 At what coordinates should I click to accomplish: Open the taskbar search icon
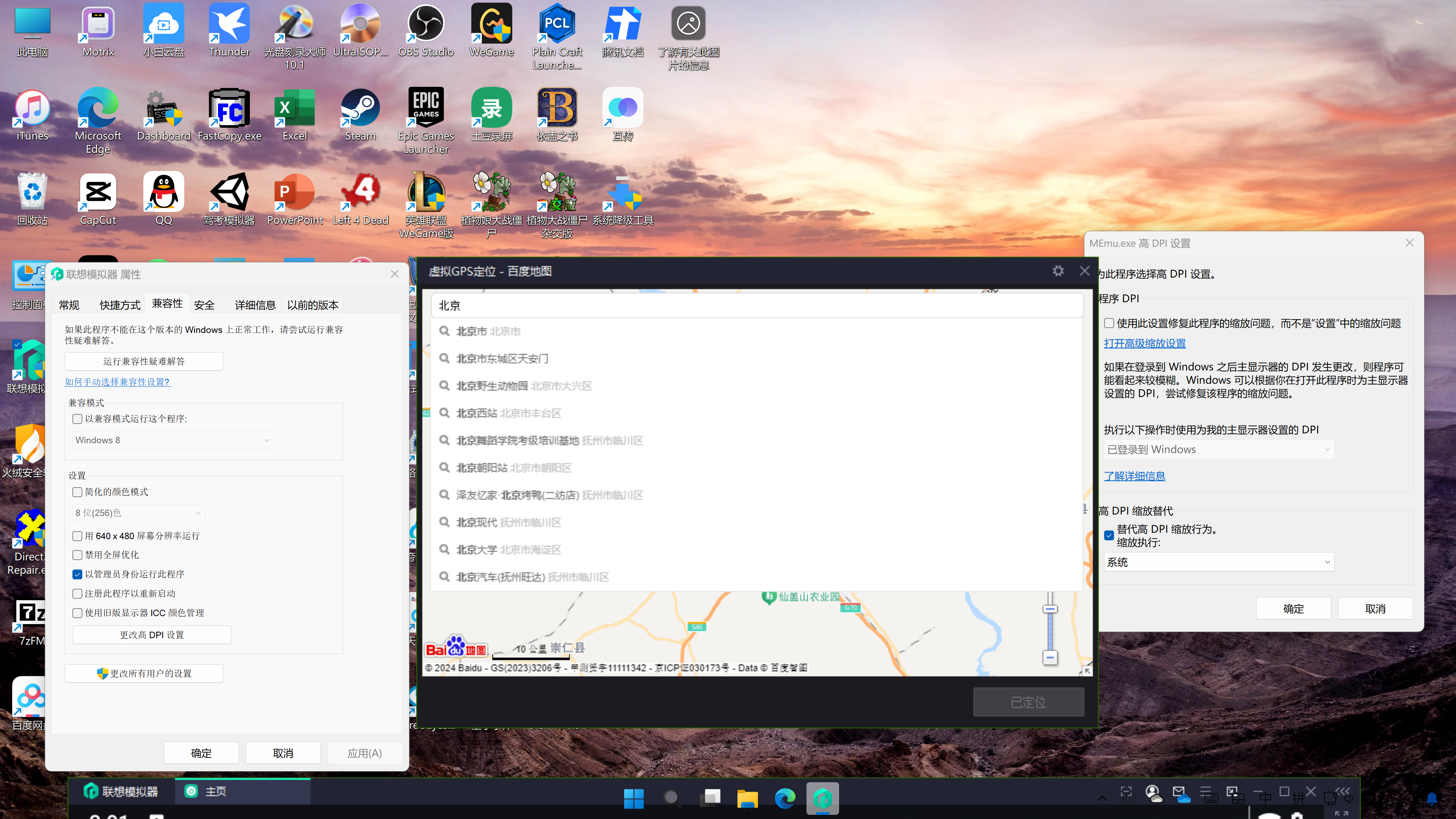672,798
